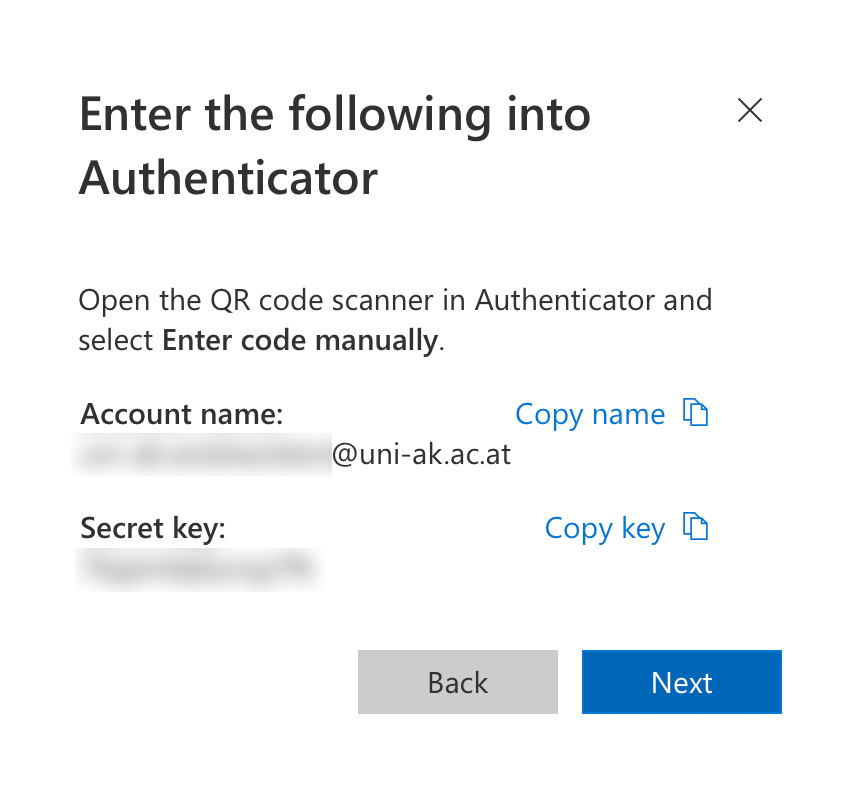Click the bold Enter code manually text
The height and width of the screenshot is (792, 862).
coord(300,341)
